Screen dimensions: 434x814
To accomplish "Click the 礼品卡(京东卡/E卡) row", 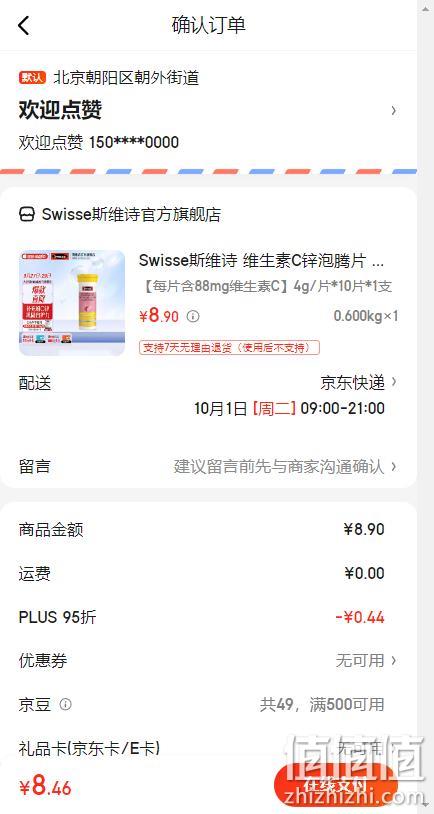I will coord(208,748).
